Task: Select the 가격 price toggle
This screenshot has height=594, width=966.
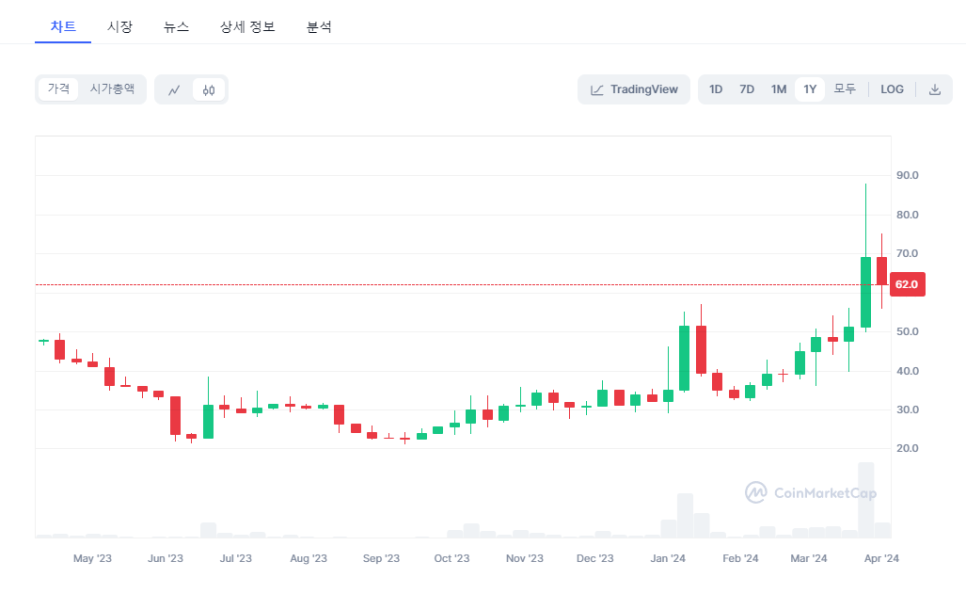Action: click(x=59, y=89)
